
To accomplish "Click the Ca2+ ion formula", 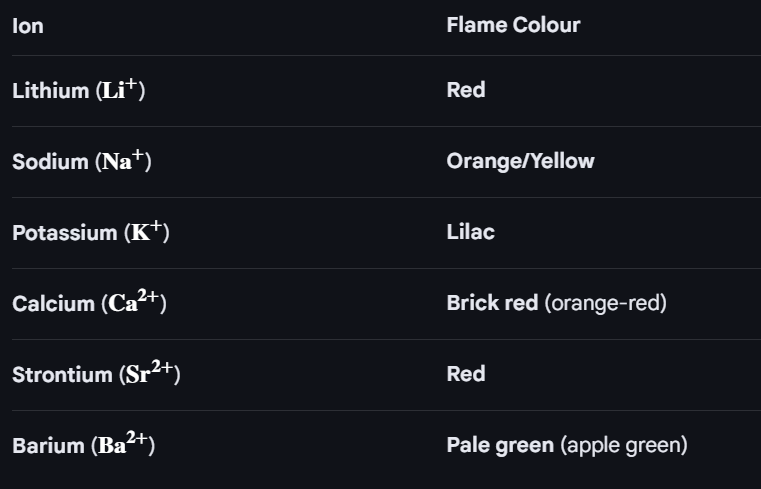I will [134, 302].
